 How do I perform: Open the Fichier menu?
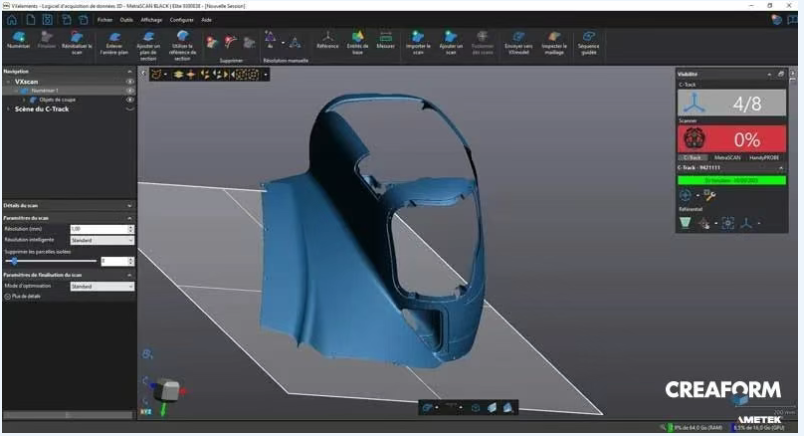[105, 20]
